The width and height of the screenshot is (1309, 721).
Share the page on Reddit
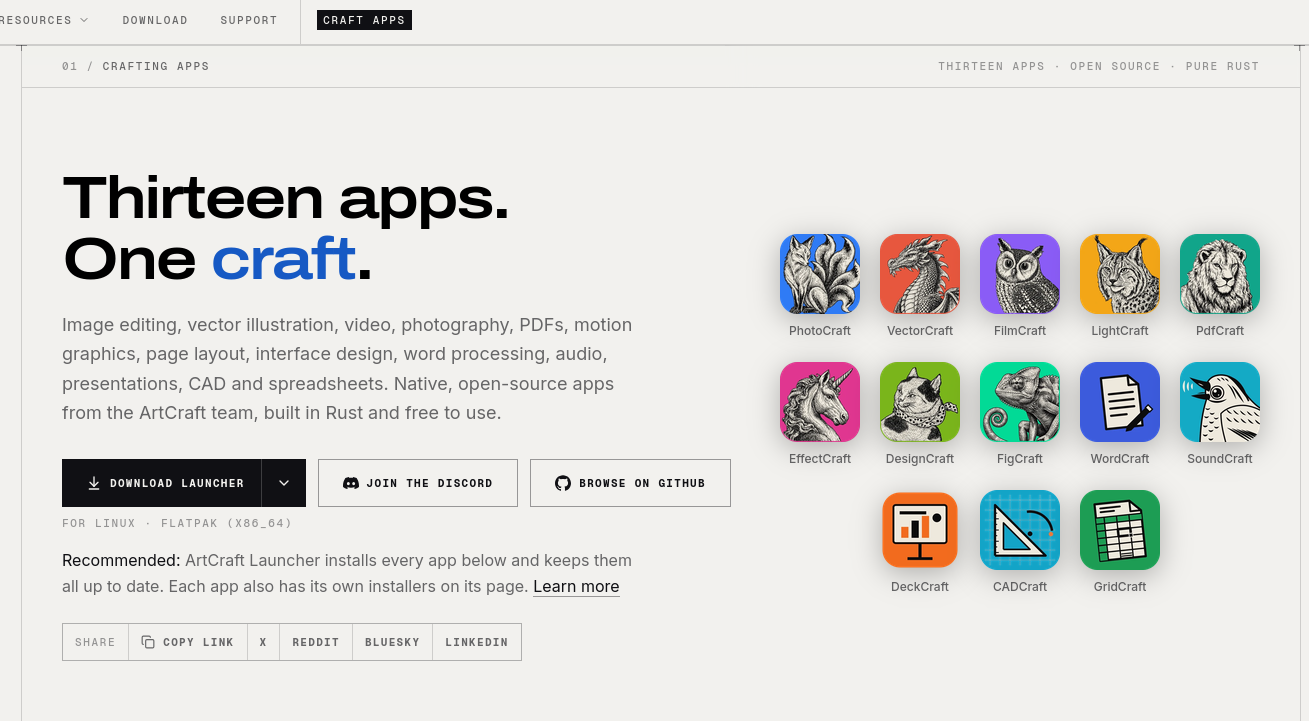pos(316,642)
